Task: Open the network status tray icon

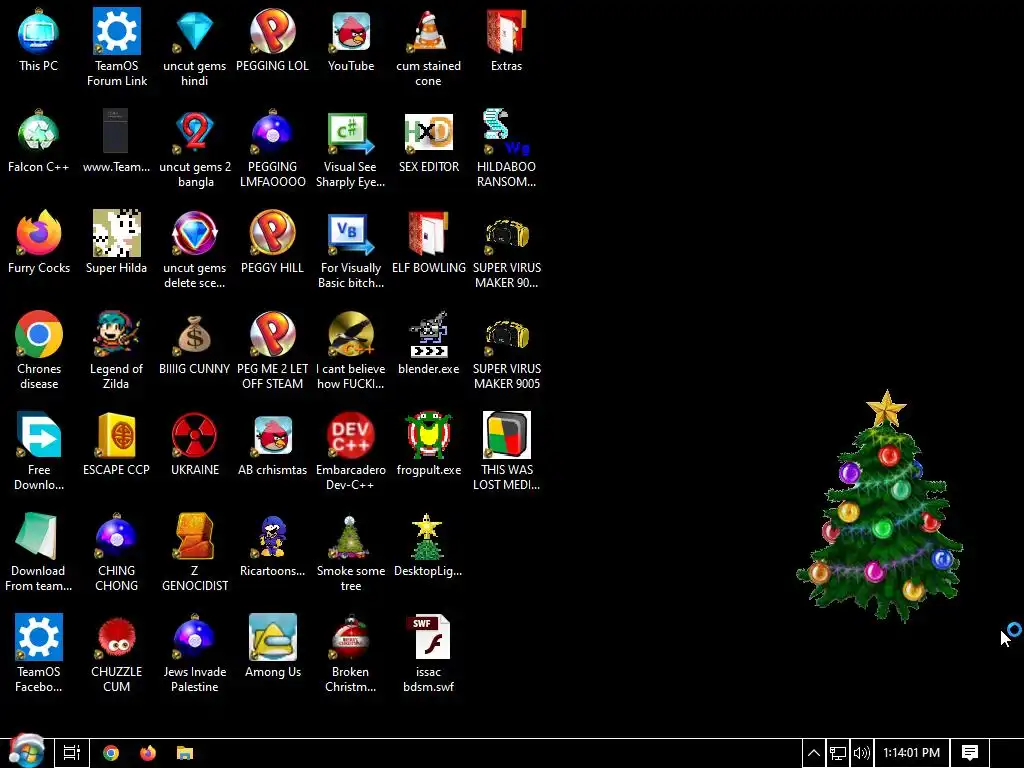Action: point(838,753)
